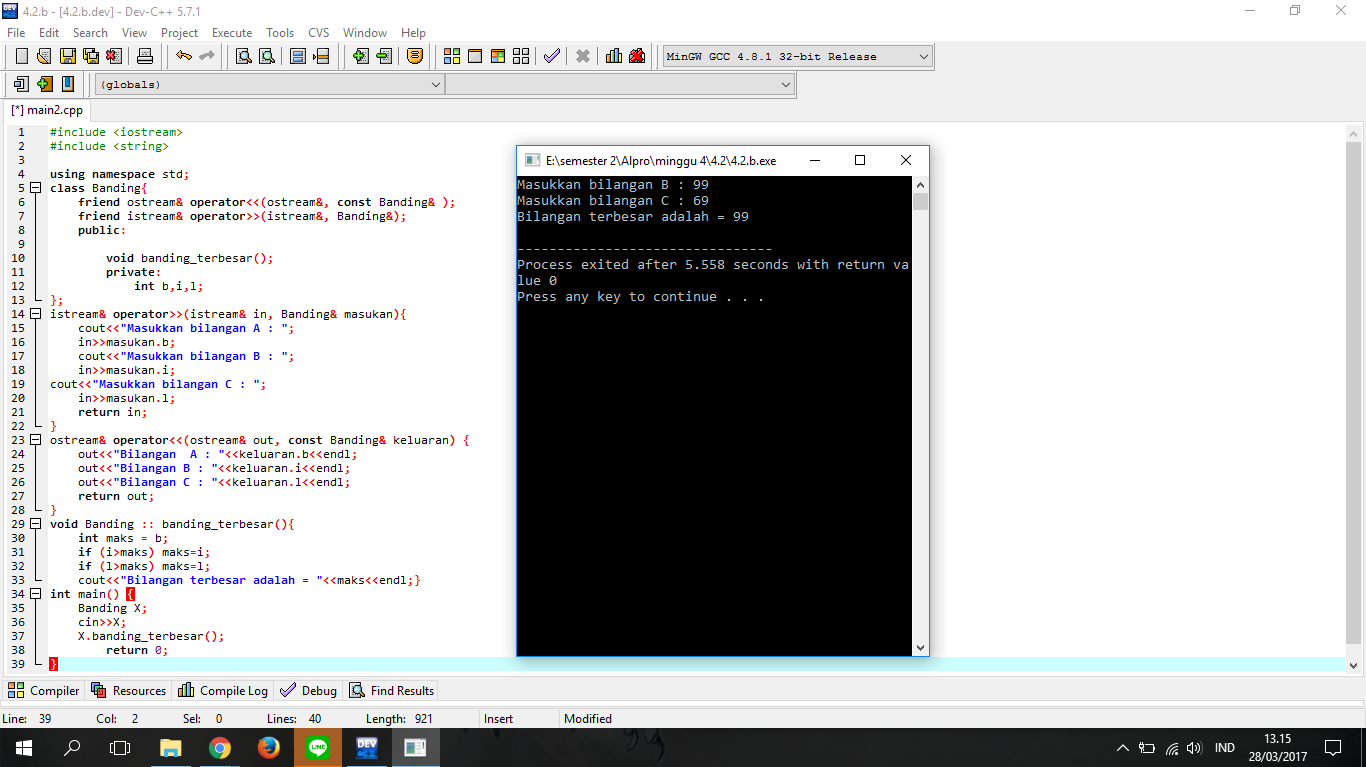Add a file to project with green plus icon
Image resolution: width=1366 pixels, height=767 pixels.
[x=361, y=56]
